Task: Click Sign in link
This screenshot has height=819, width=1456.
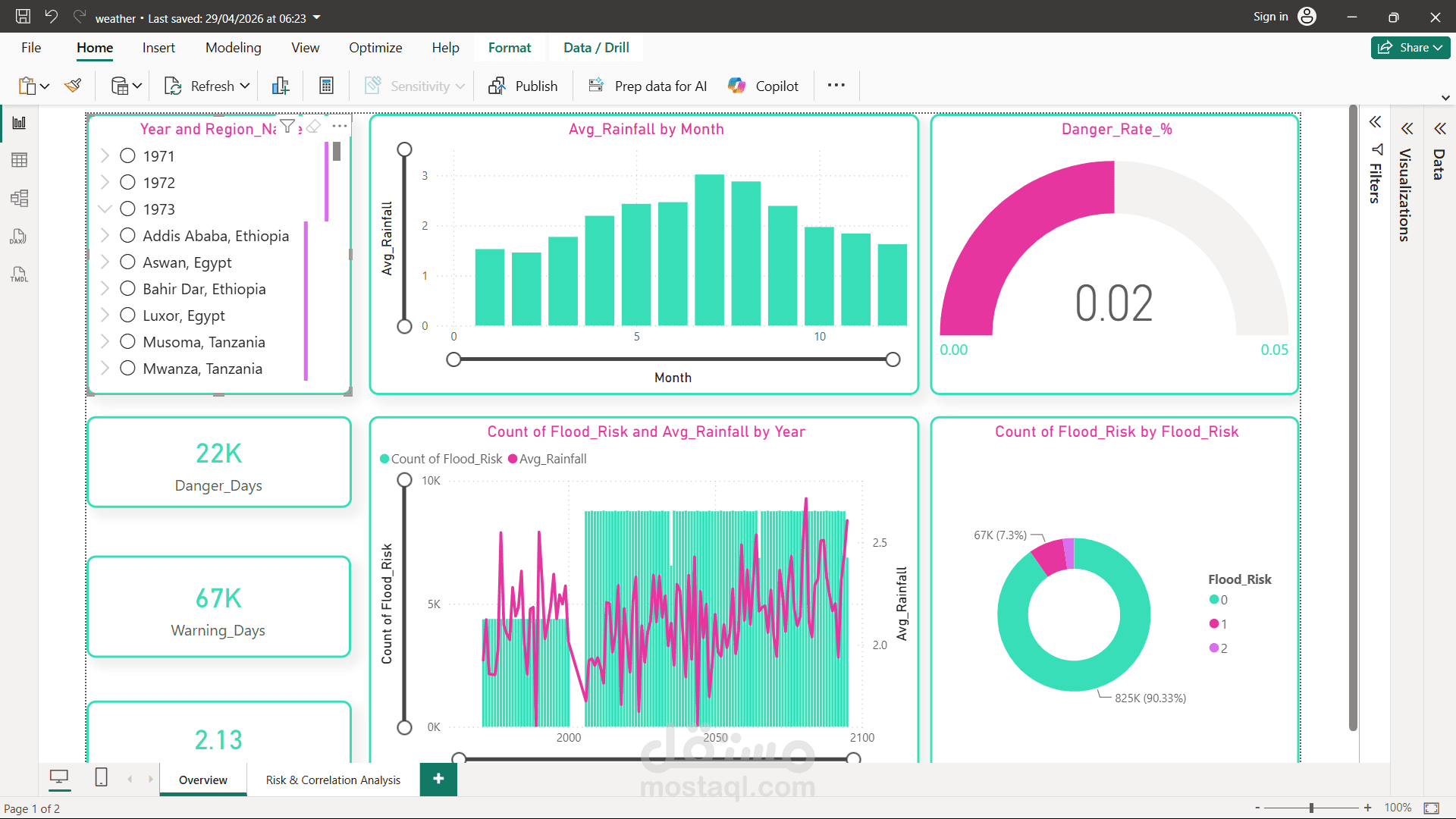Action: point(1270,17)
